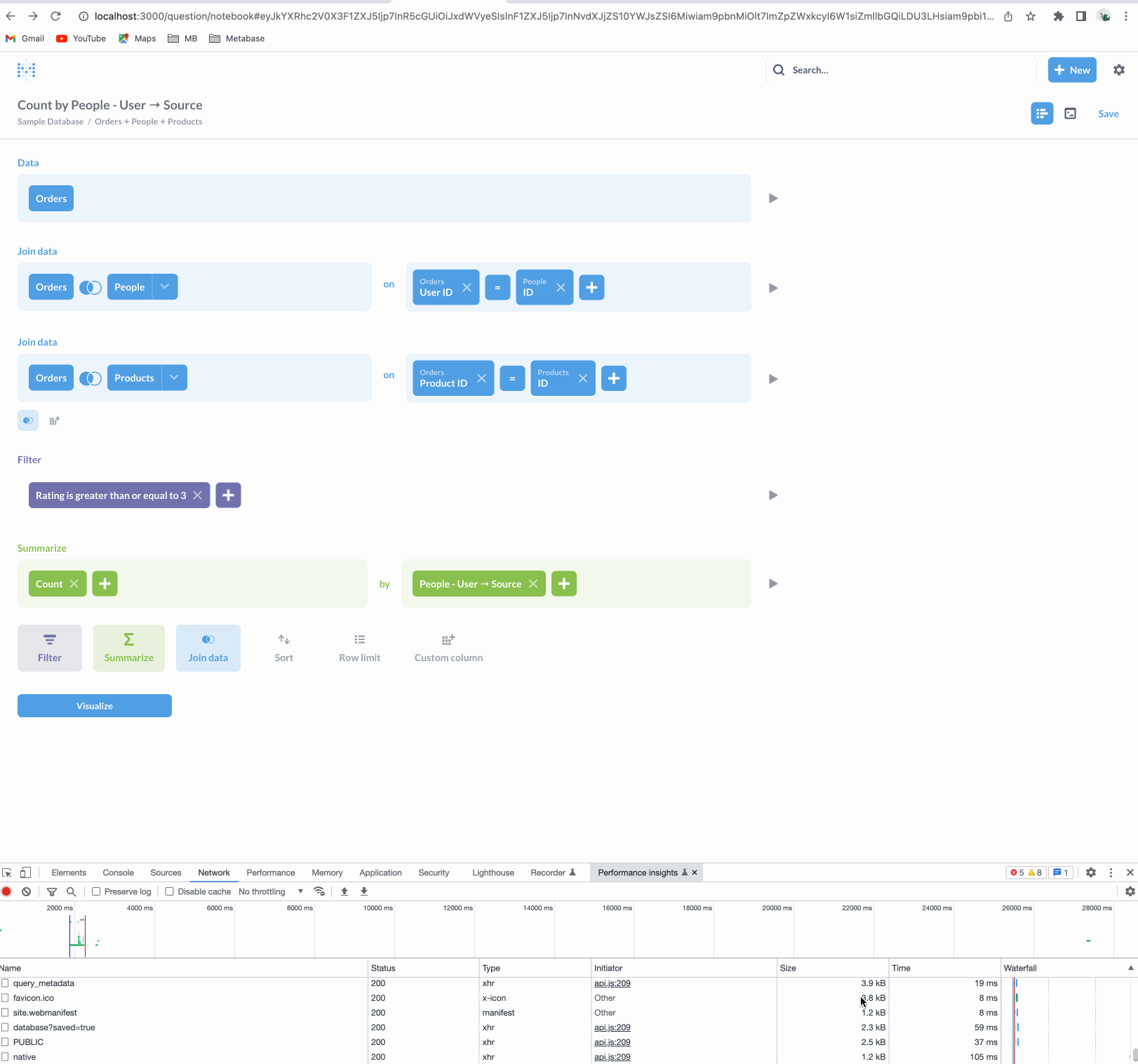Click the Metabase logo home icon
The height and width of the screenshot is (1064, 1138).
point(26,70)
